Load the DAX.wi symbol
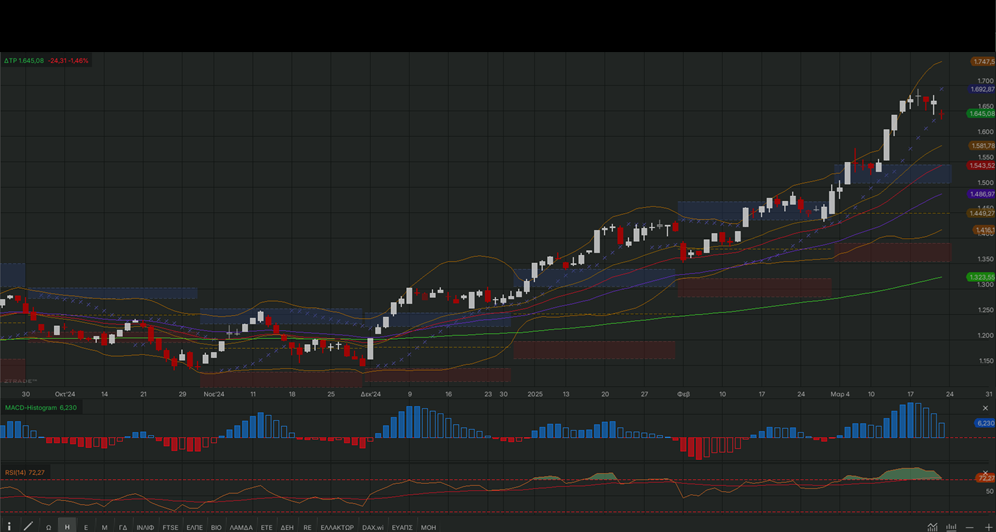This screenshot has height=532, width=996. coord(373,527)
